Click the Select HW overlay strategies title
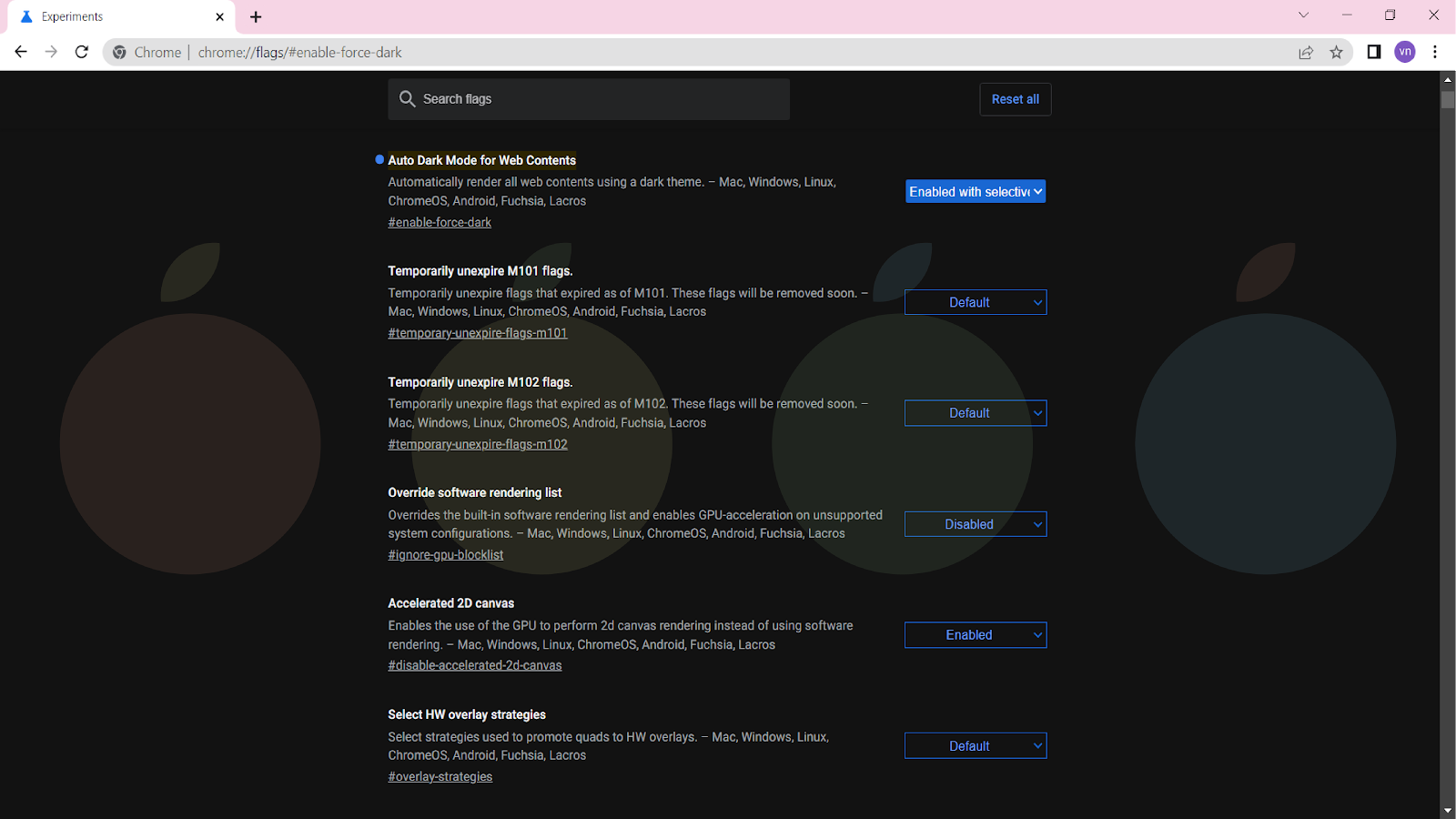Screen dimensions: 1456x819 467,714
